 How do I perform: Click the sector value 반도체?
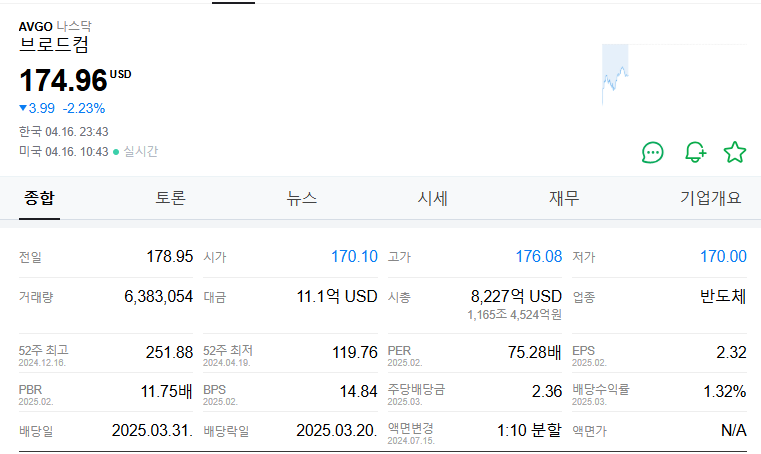pyautogui.click(x=723, y=296)
